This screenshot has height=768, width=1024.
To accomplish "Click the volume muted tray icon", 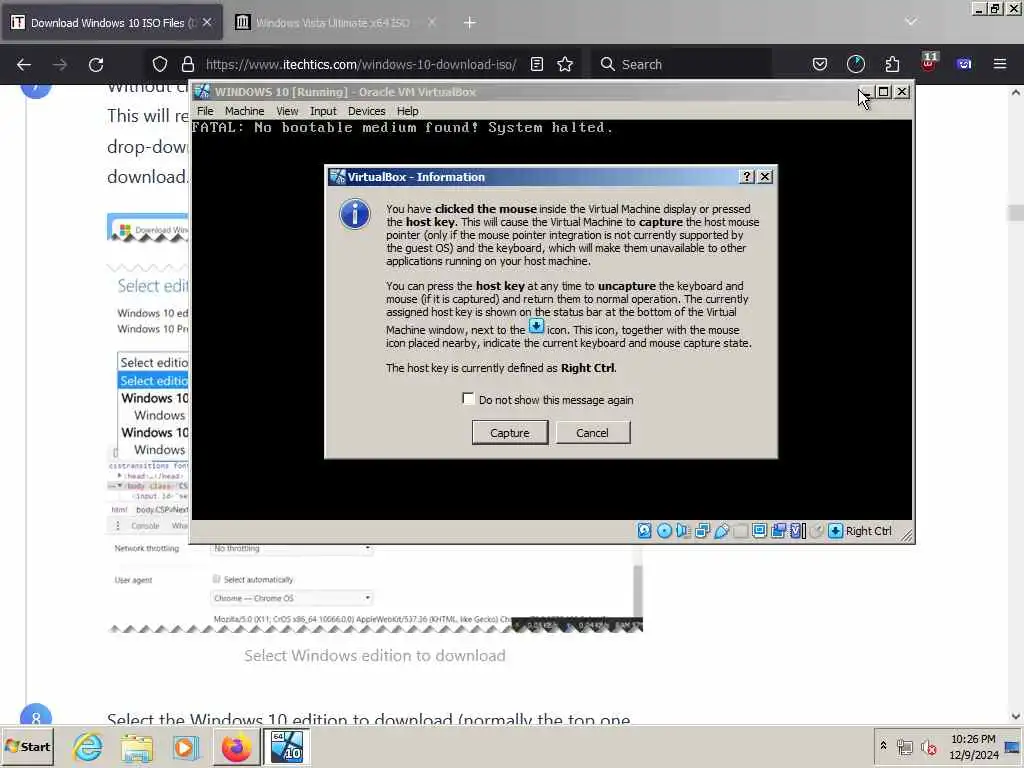I will click(x=928, y=746).
